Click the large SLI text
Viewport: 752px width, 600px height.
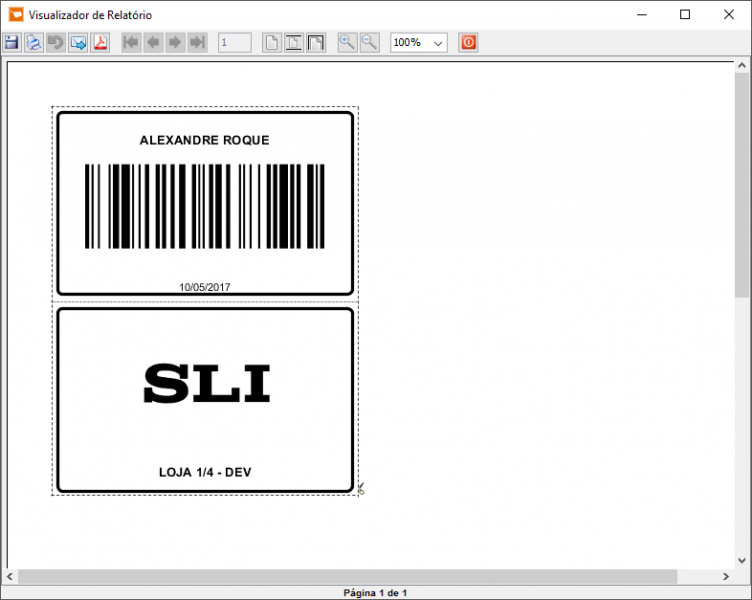tap(207, 383)
